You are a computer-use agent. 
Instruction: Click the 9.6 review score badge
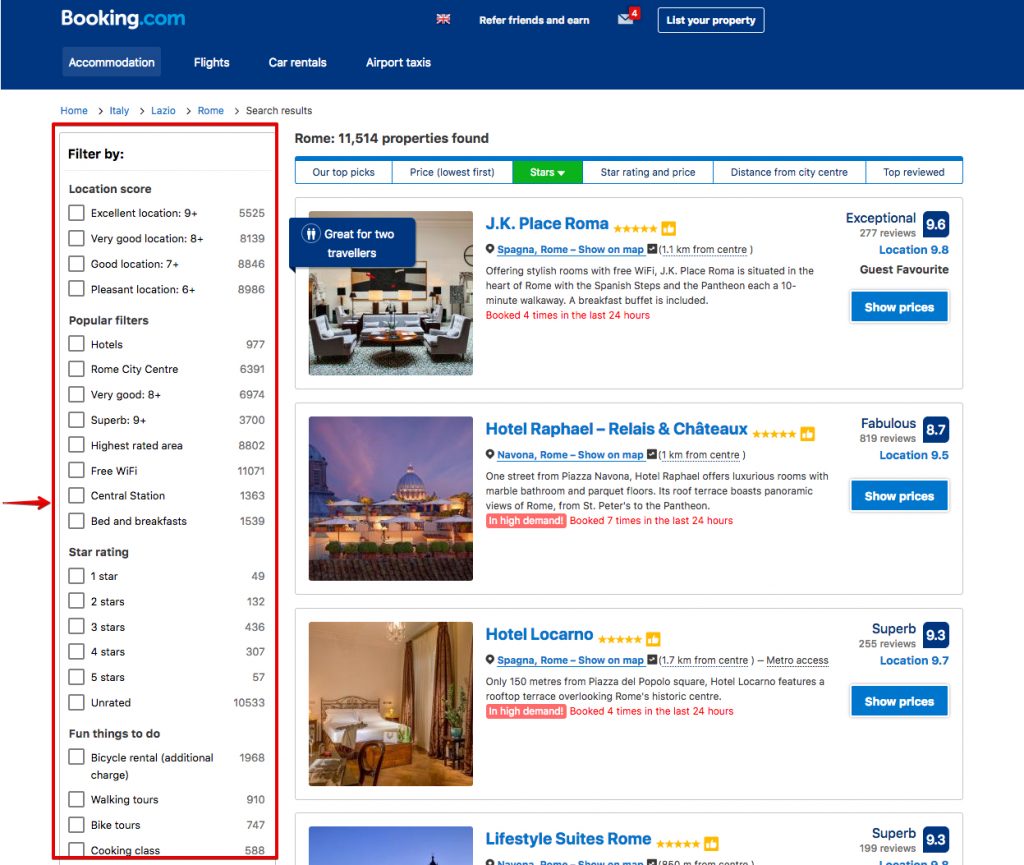point(936,224)
